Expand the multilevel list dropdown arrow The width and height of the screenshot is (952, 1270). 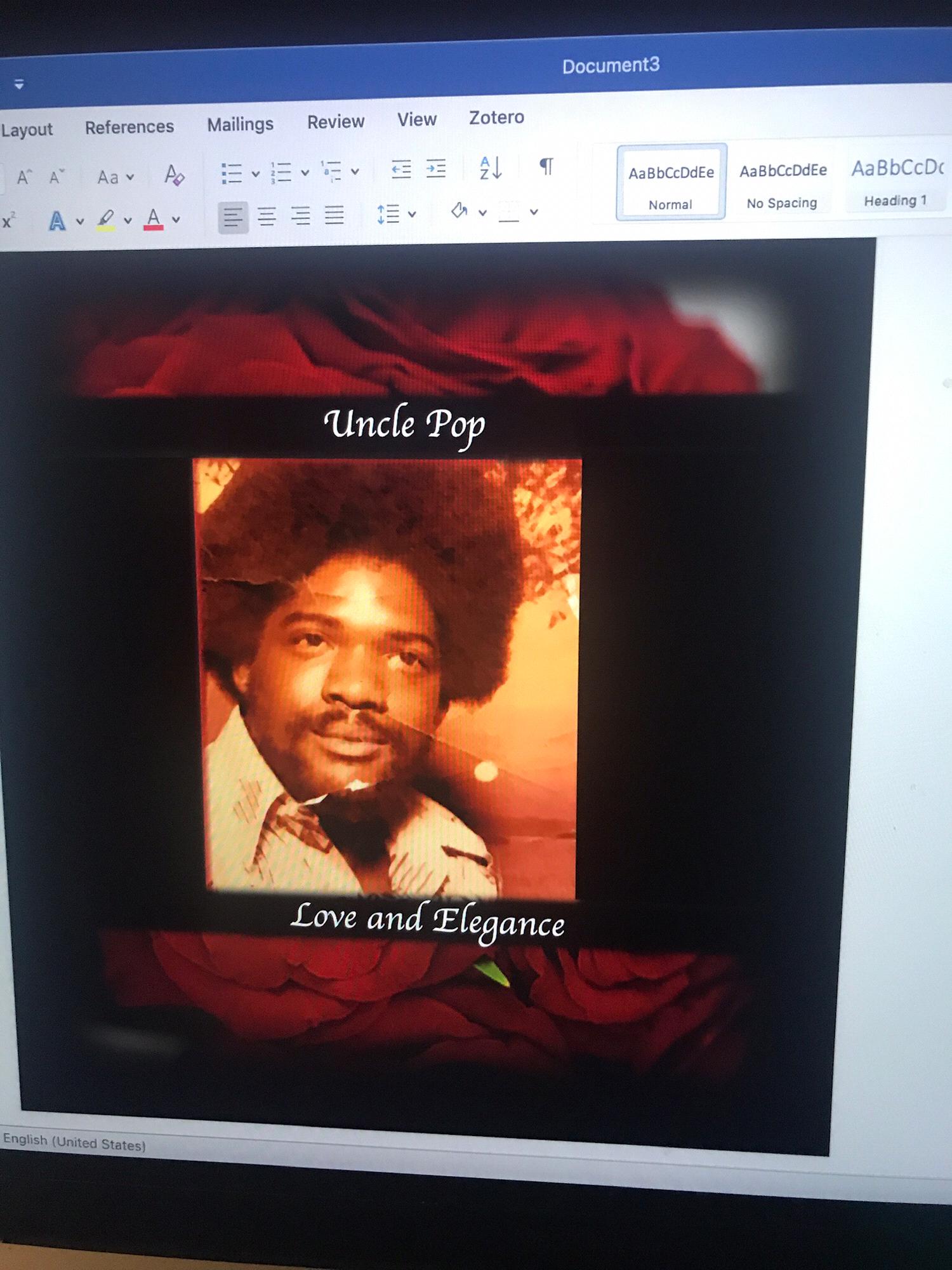(355, 171)
